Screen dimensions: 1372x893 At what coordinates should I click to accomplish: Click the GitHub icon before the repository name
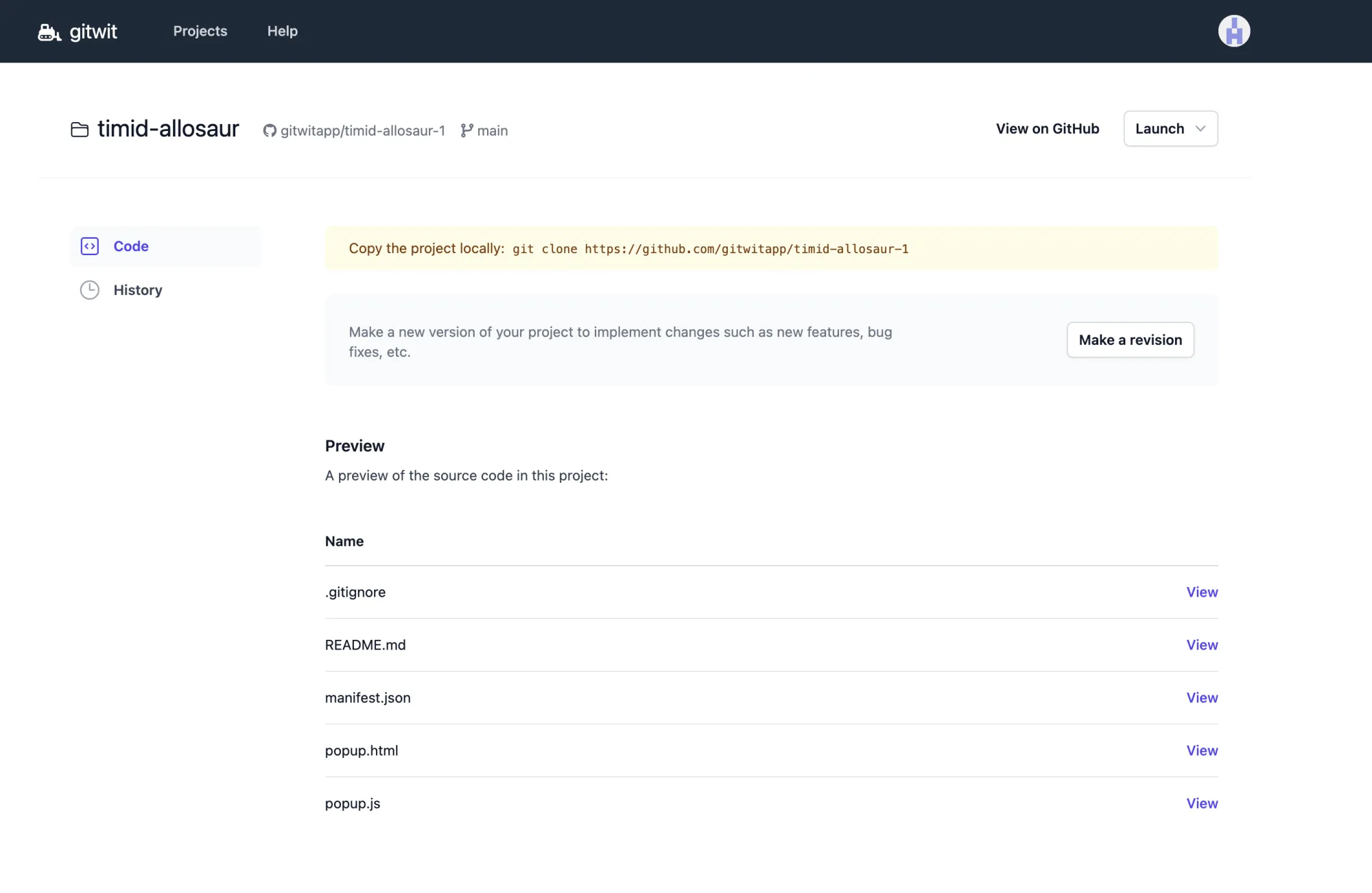[x=268, y=130]
